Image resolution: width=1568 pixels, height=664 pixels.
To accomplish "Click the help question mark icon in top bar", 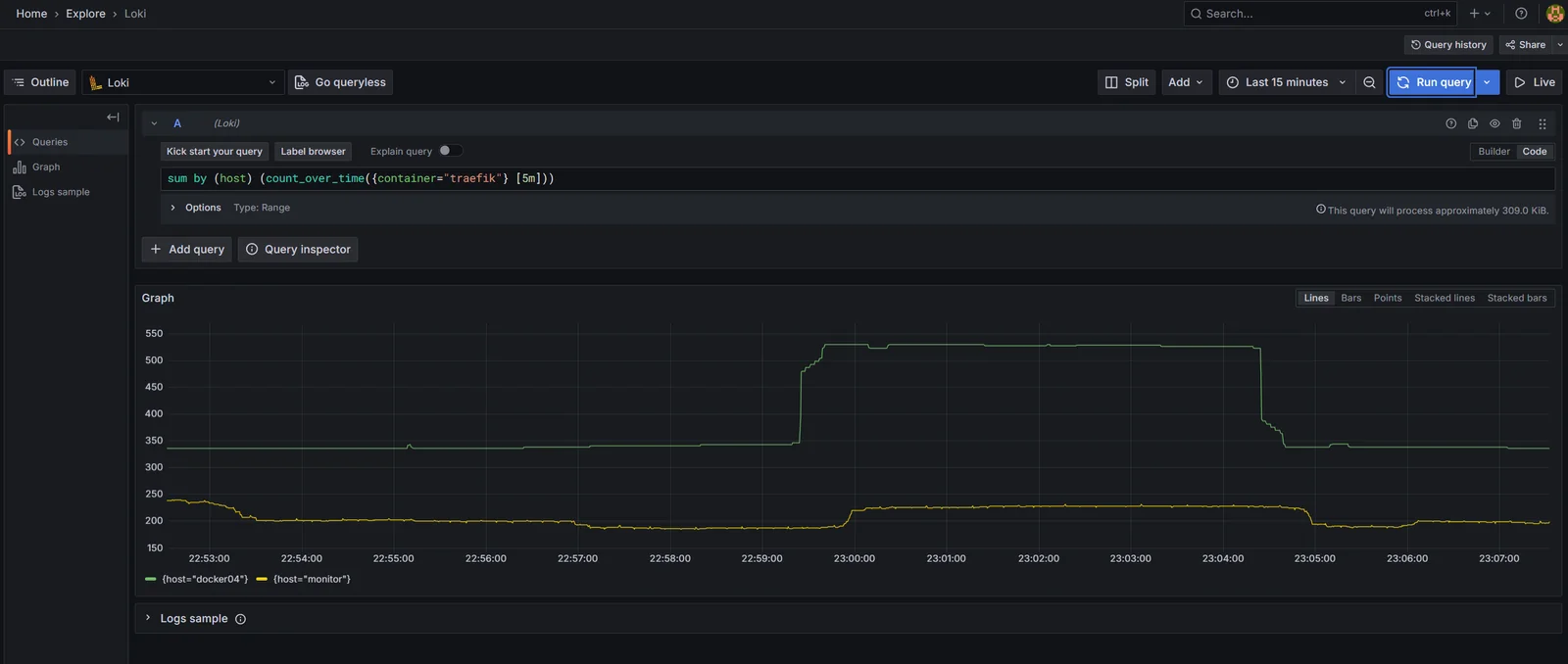I will point(1521,14).
